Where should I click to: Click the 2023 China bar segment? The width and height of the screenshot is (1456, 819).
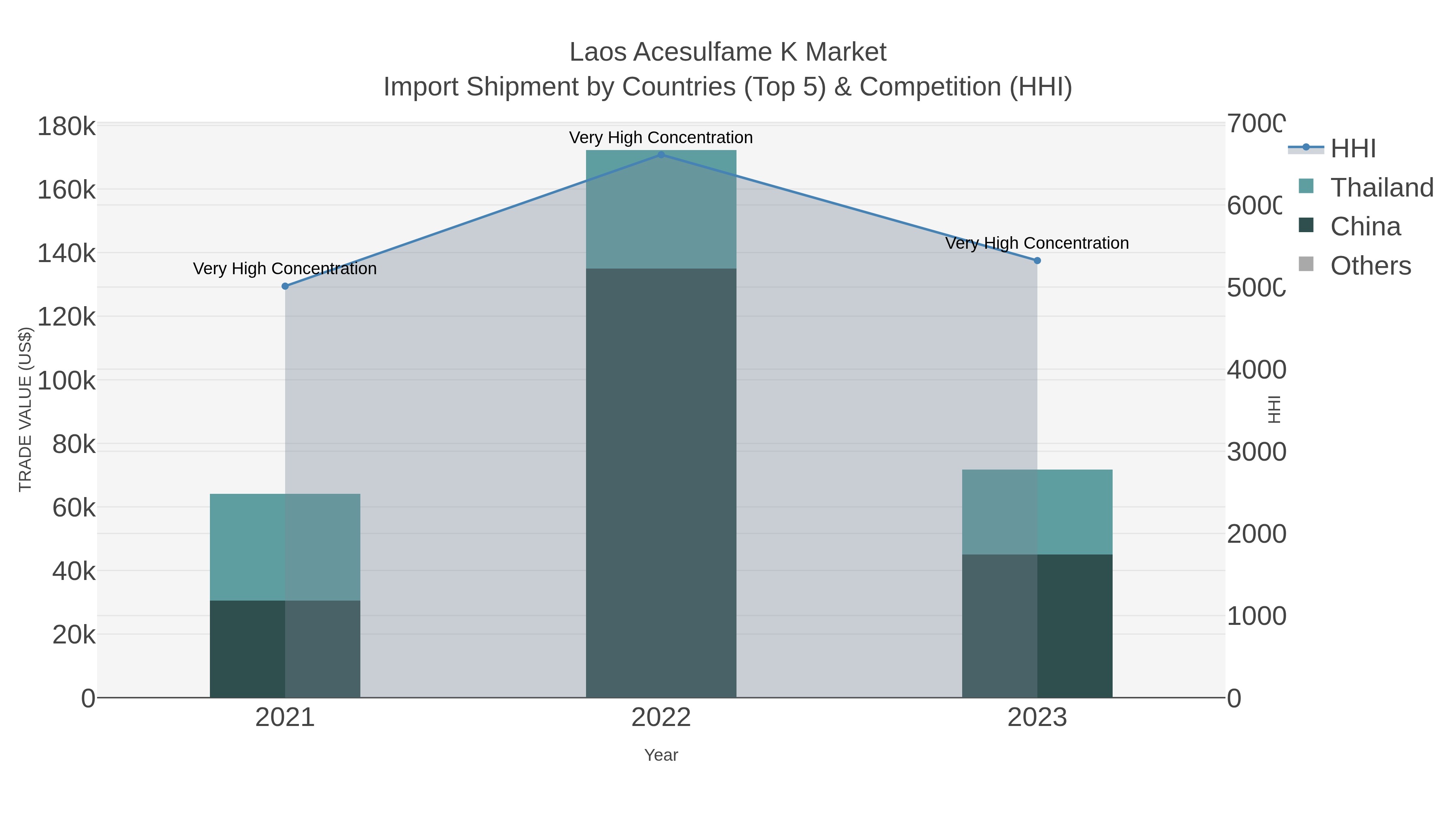coord(1037,626)
